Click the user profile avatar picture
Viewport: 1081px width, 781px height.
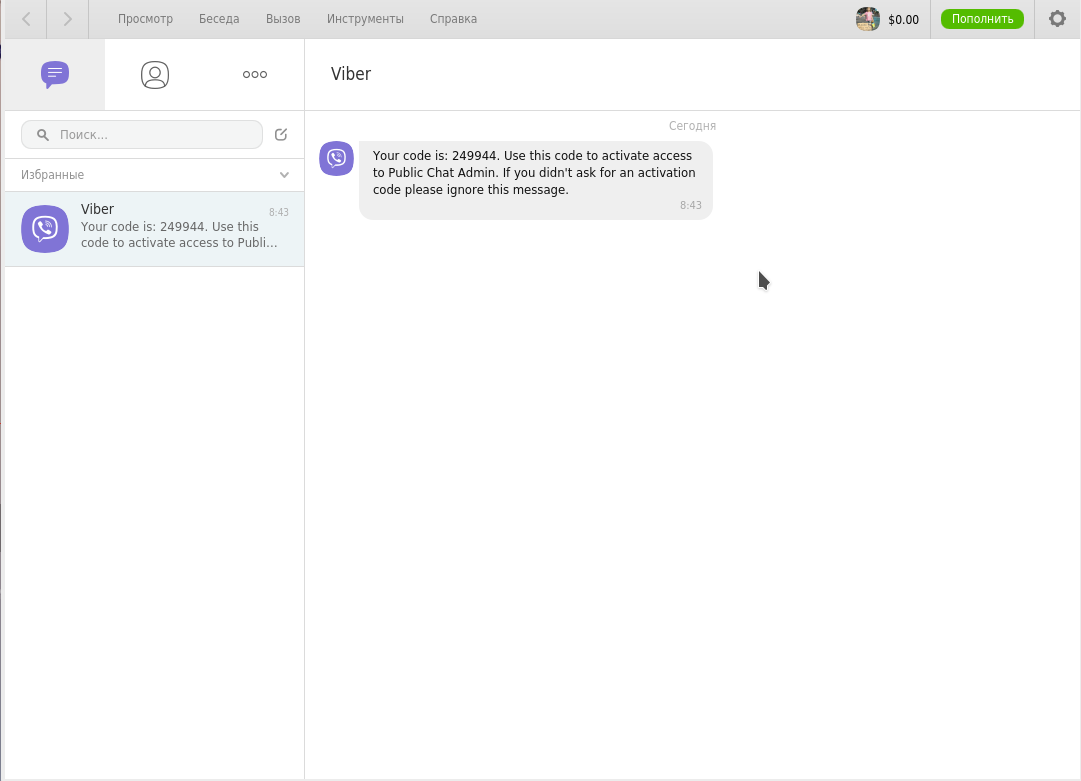coord(868,19)
